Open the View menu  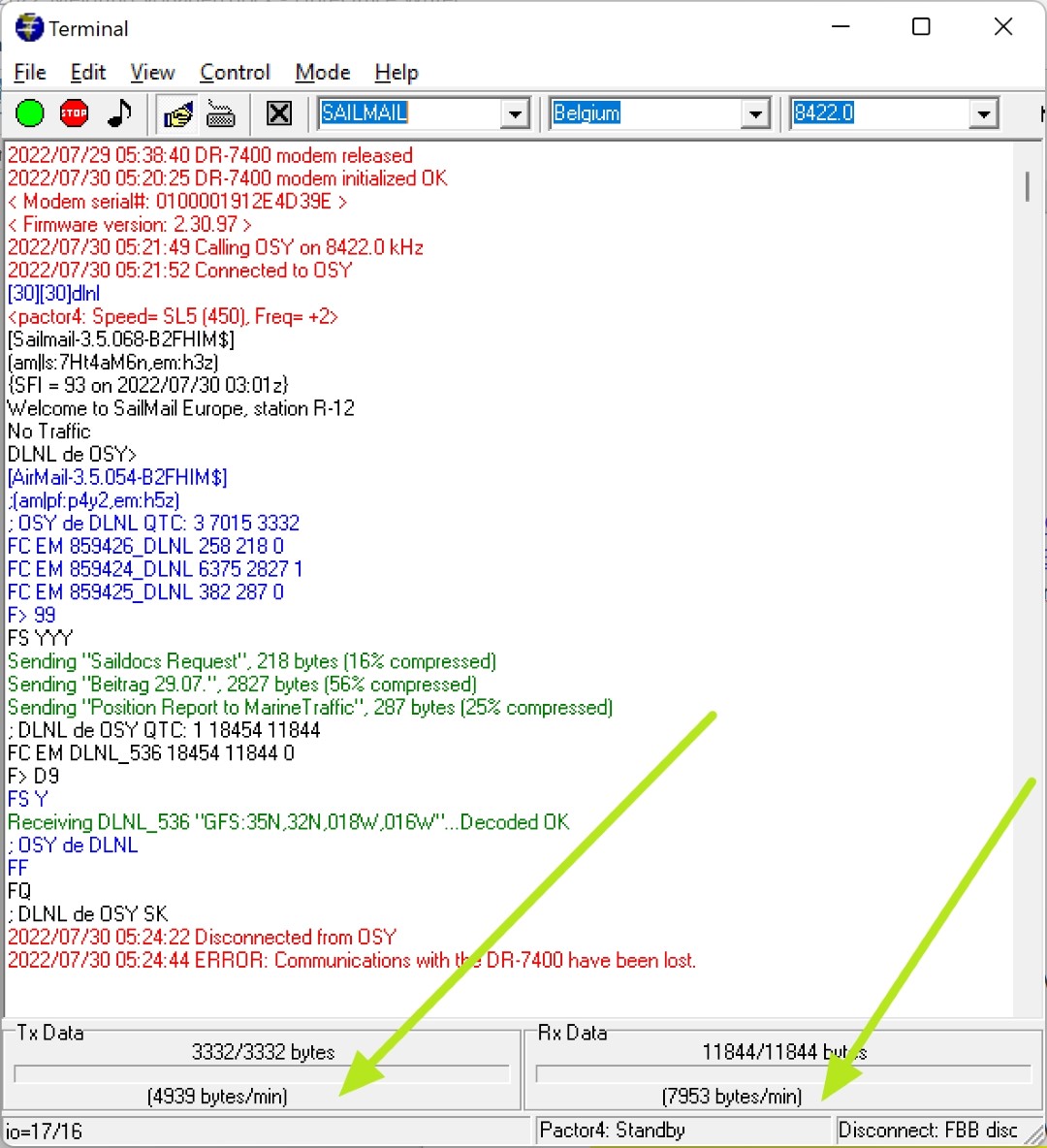152,73
